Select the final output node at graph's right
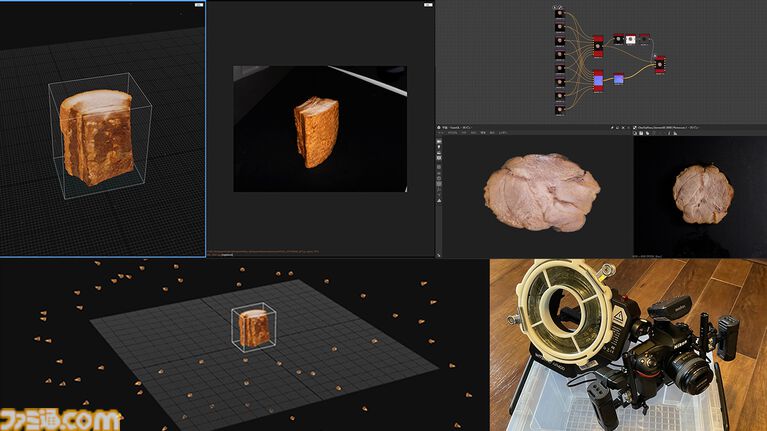767x431 pixels. pyautogui.click(x=660, y=64)
